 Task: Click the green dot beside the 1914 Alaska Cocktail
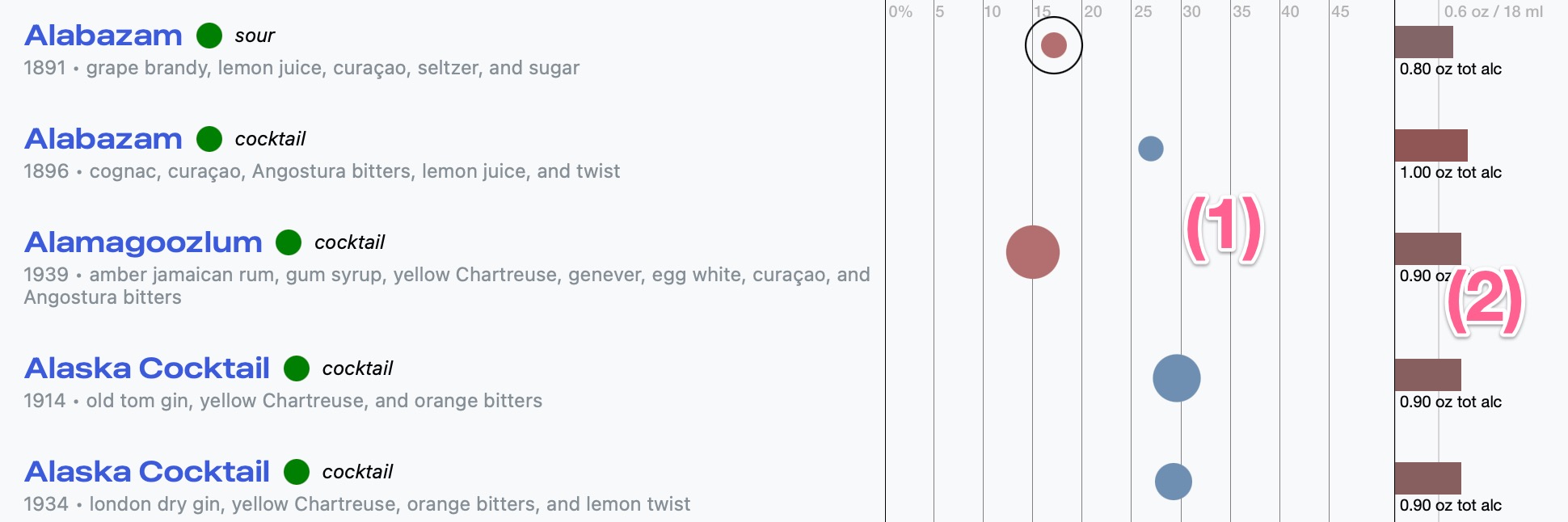click(x=297, y=368)
